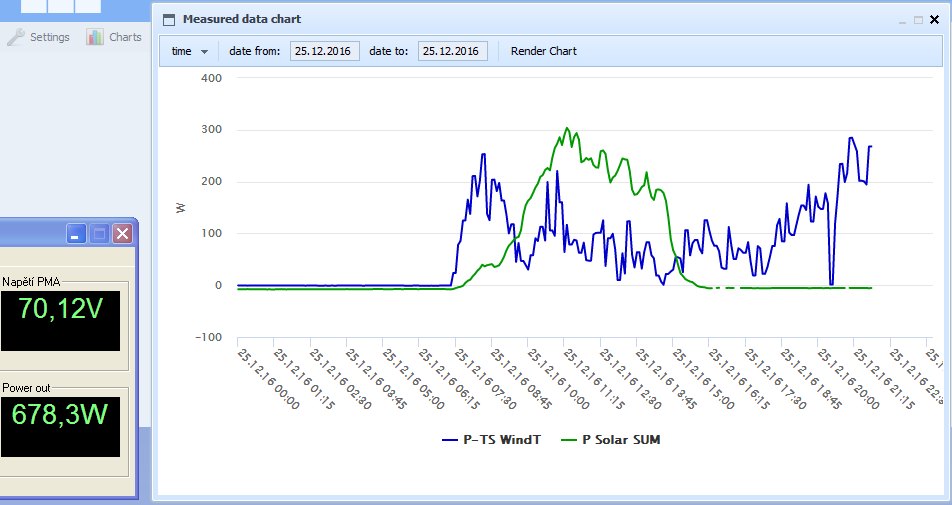Viewport: 952px width, 505px height.
Task: Minimize the small gauge window
Action: tap(77, 234)
